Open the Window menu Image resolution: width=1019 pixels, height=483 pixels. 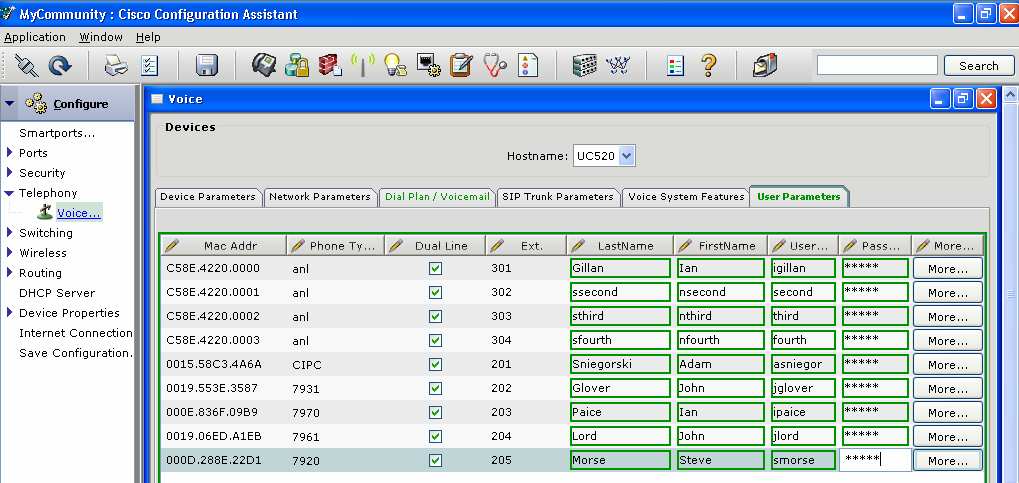click(x=101, y=37)
